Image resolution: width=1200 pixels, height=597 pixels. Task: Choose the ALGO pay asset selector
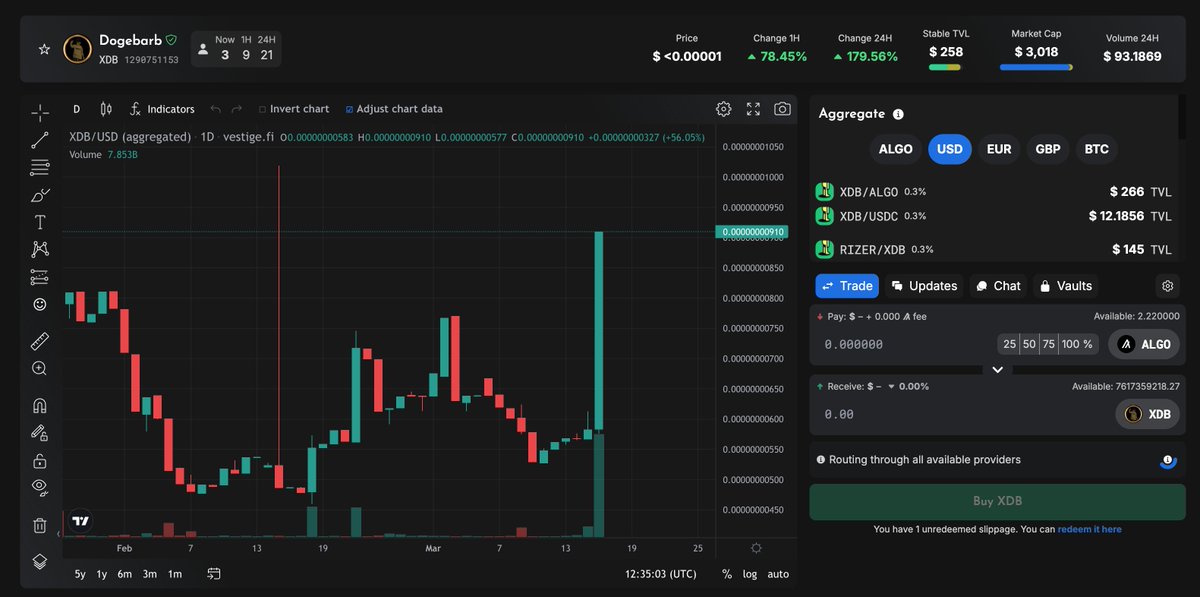coord(1144,344)
